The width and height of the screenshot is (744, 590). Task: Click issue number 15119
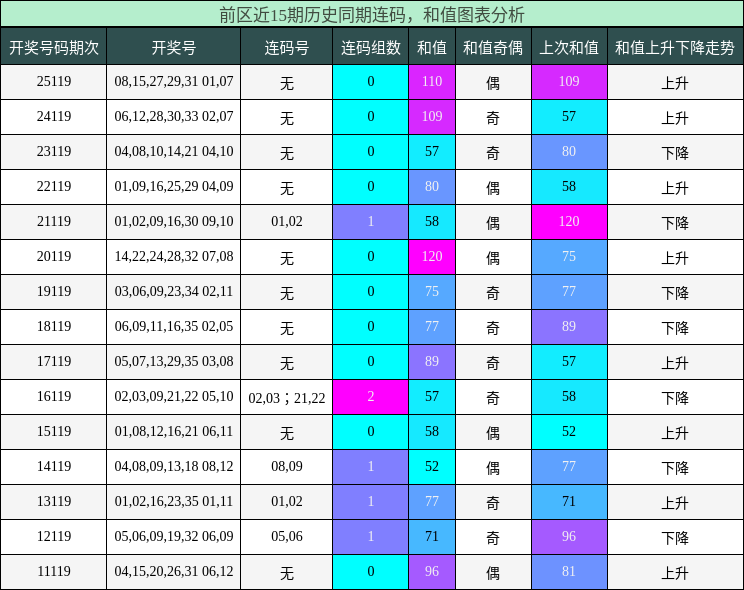54,431
